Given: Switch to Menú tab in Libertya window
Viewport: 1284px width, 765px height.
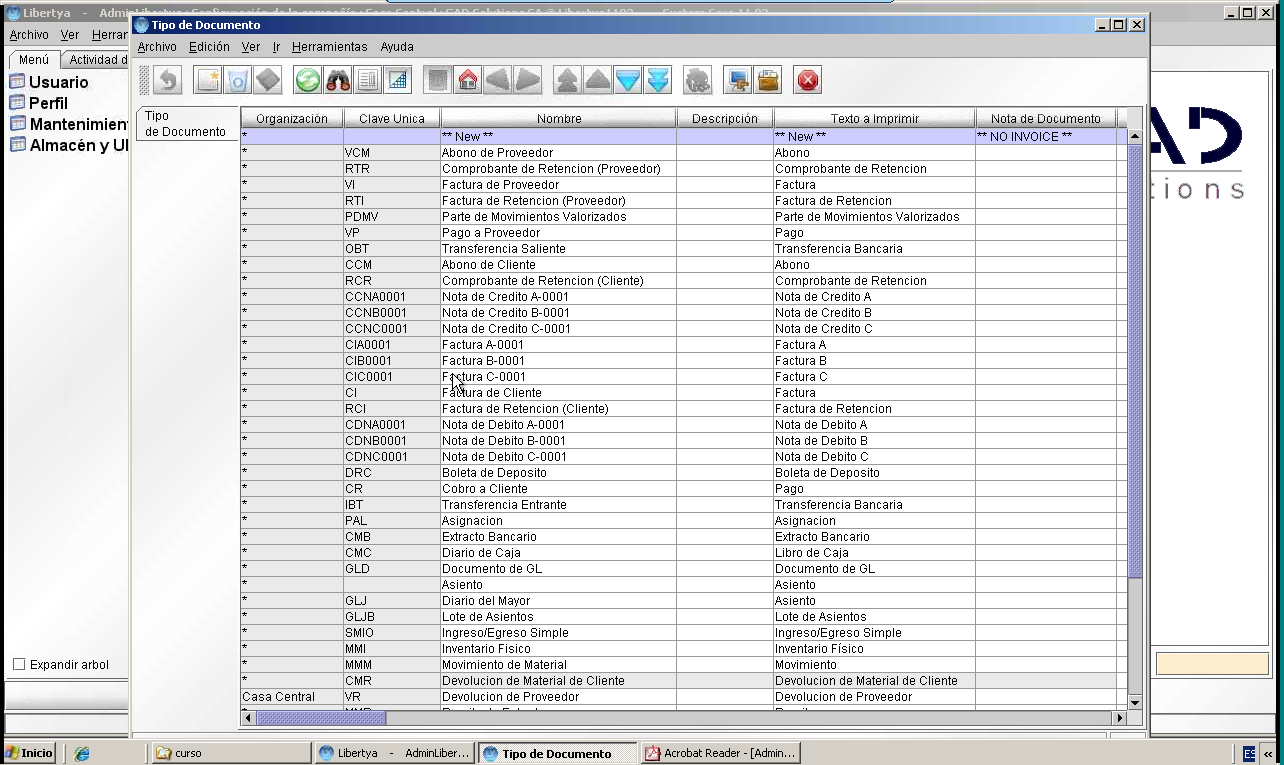Looking at the screenshot, I should [34, 60].
